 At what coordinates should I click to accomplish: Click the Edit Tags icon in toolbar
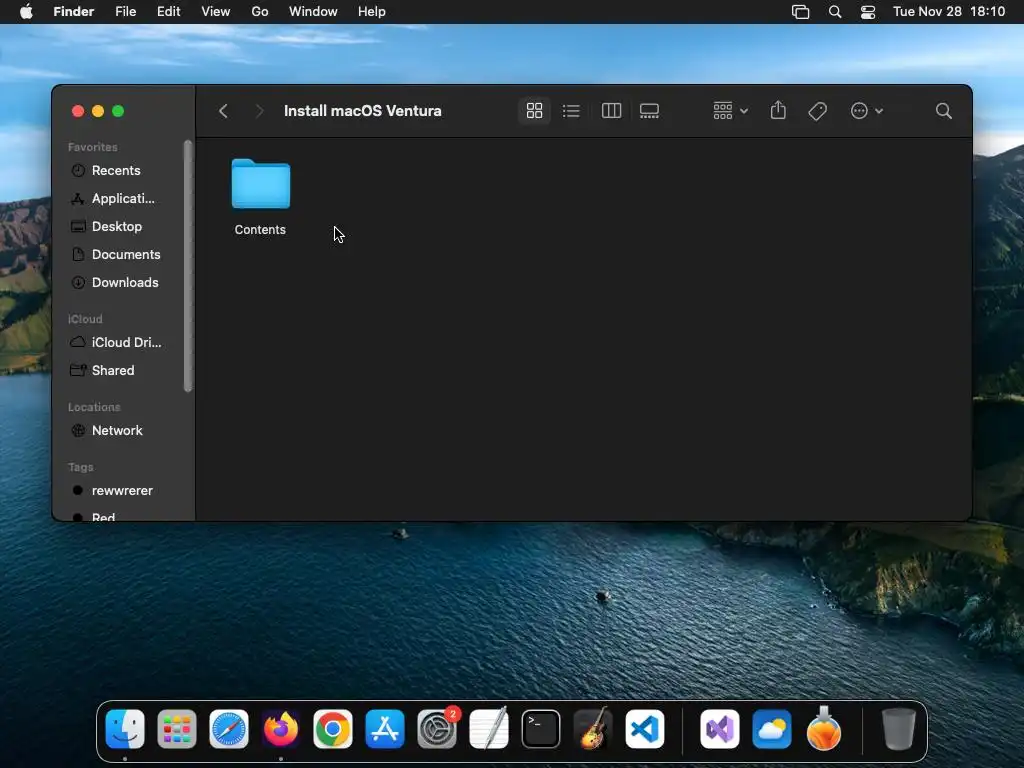tap(818, 111)
